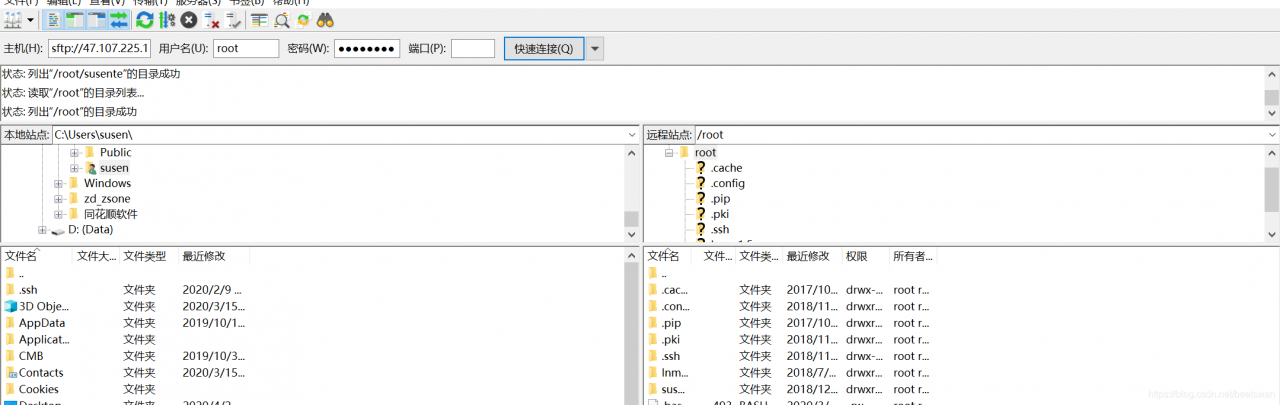Toggle the transfer queue display
Image resolution: width=1280 pixels, height=405 pixels.
pyautogui.click(x=118, y=19)
